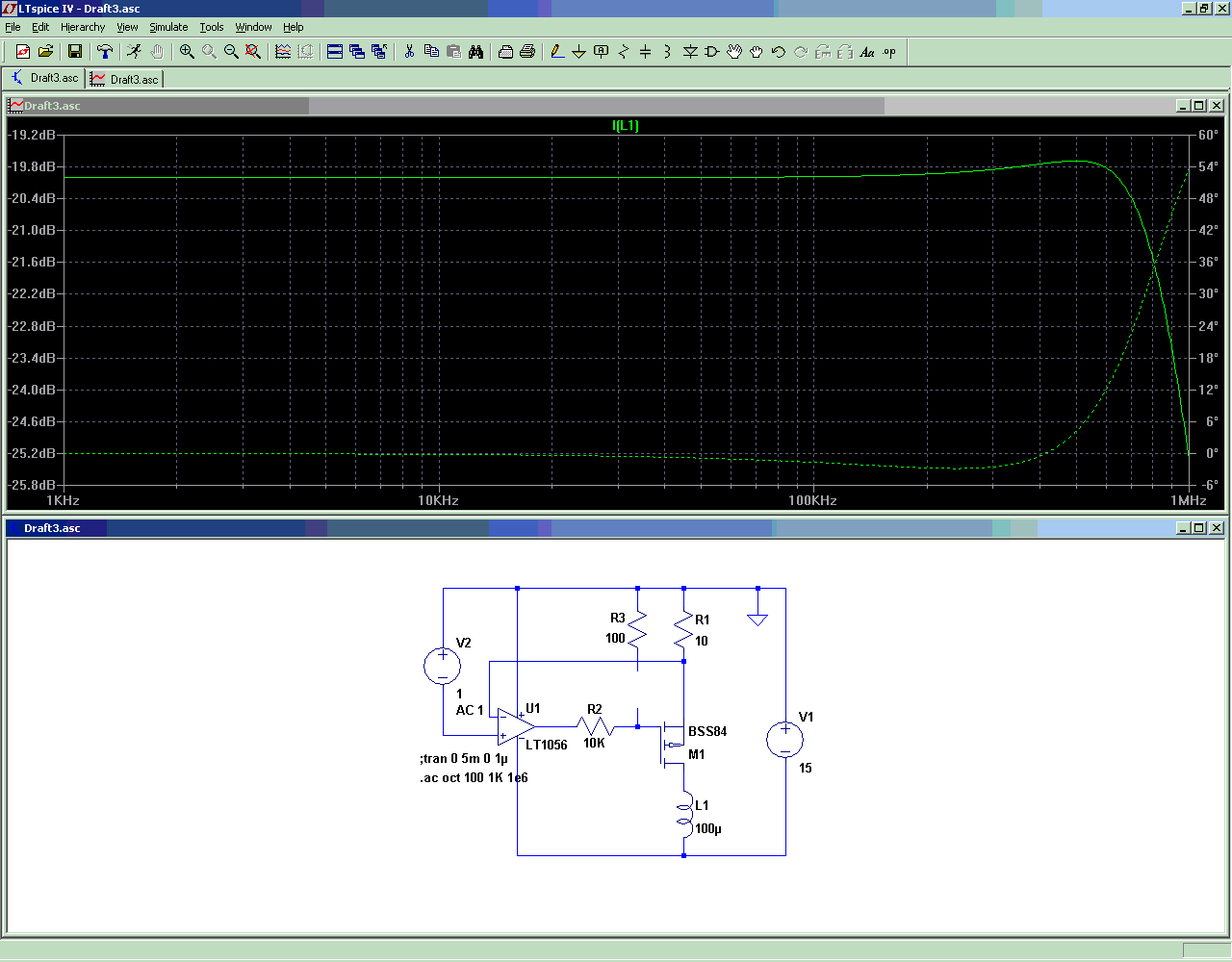1232x962 pixels.
Task: Switch to the waveform Draft3.asc tab
Action: (x=125, y=79)
